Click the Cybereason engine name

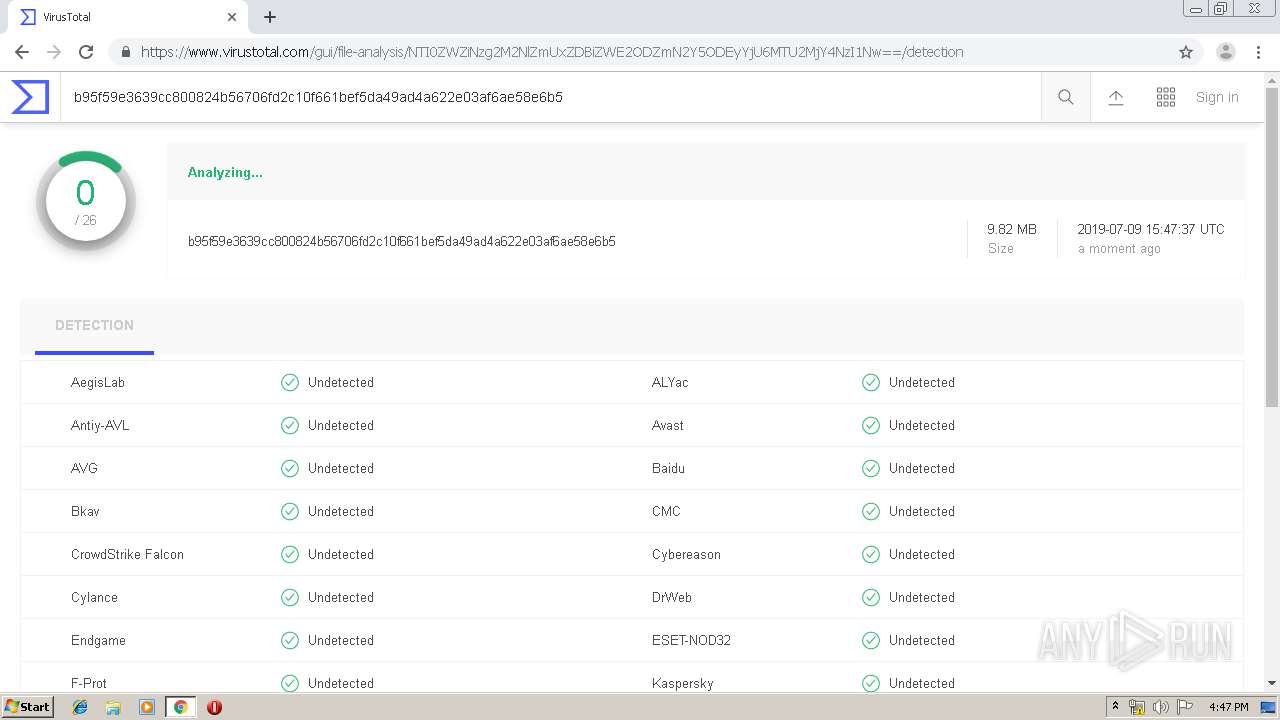(x=686, y=554)
